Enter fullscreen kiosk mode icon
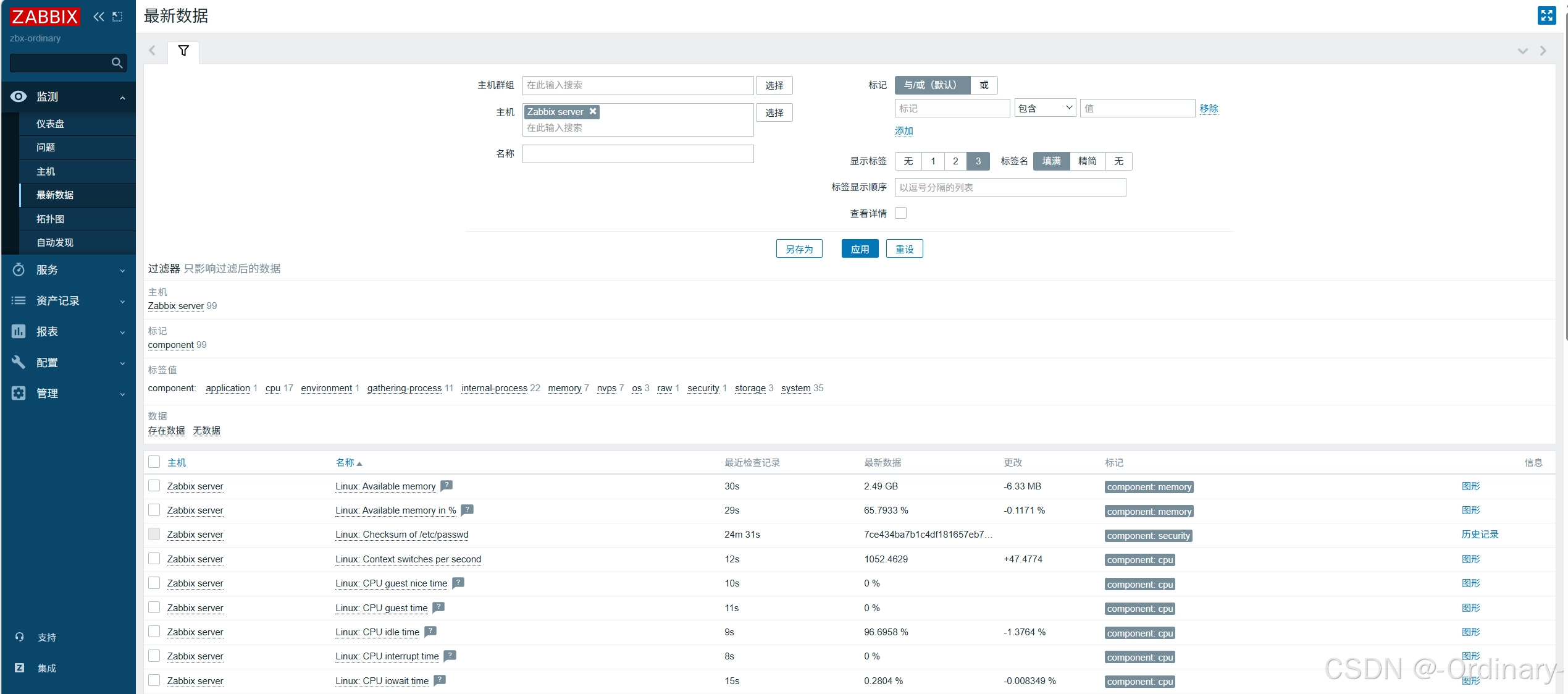The width and height of the screenshot is (1568, 694). (x=1546, y=15)
